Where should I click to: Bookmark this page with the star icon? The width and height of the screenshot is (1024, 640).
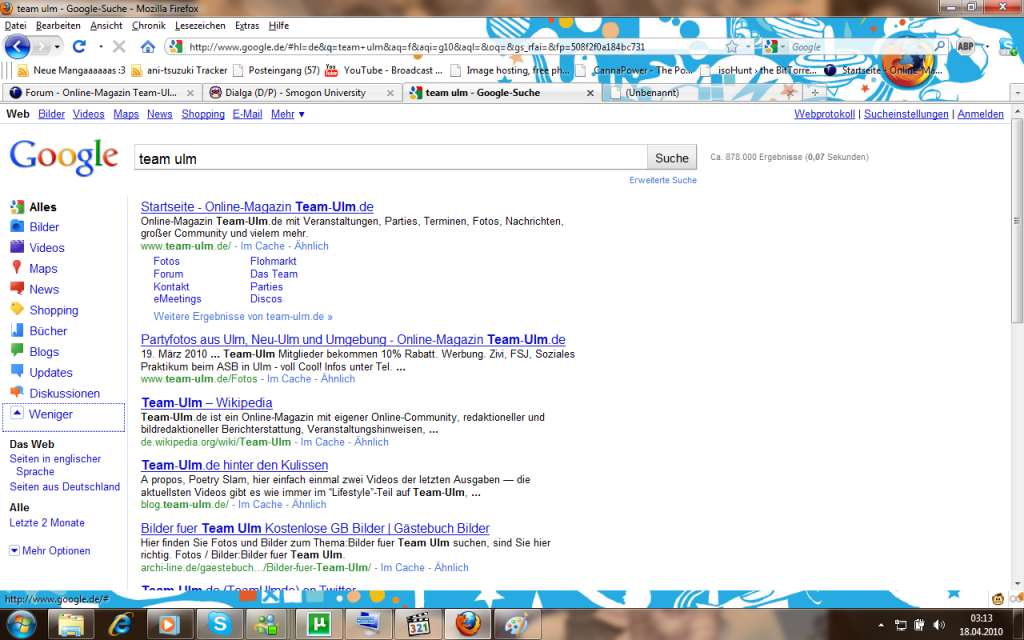[x=732, y=46]
